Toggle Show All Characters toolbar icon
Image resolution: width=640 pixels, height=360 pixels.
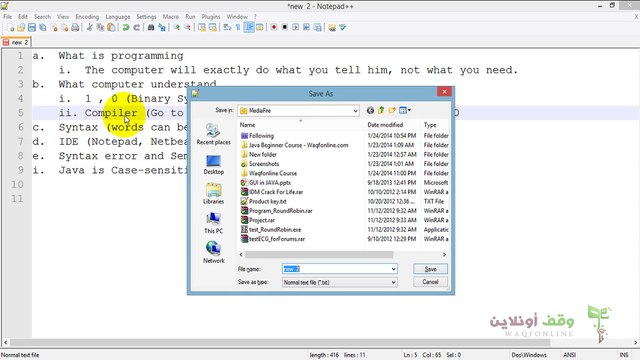238,28
